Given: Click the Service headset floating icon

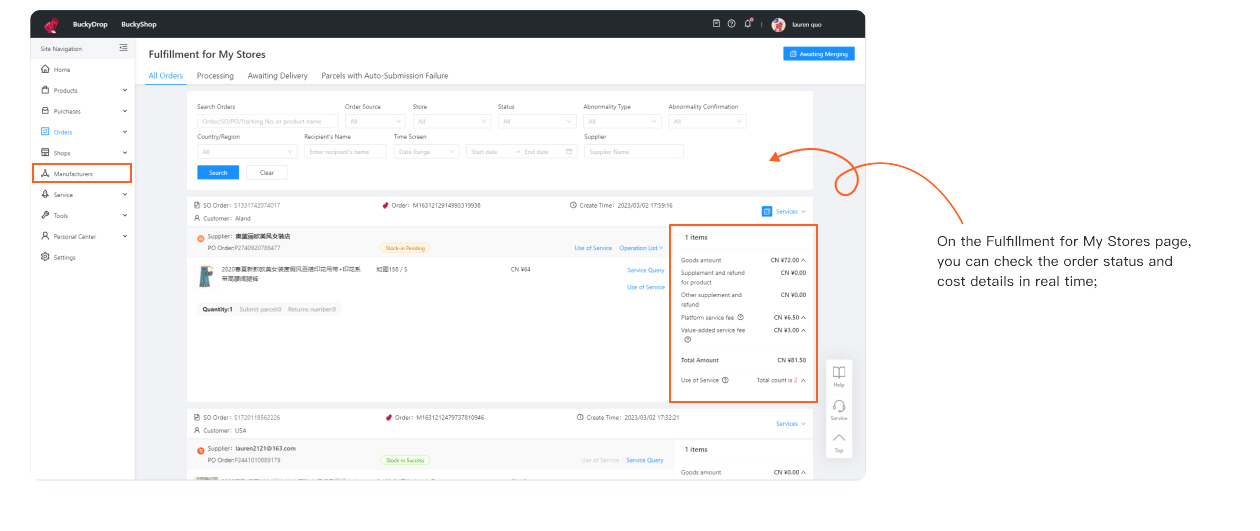Looking at the screenshot, I should [839, 405].
